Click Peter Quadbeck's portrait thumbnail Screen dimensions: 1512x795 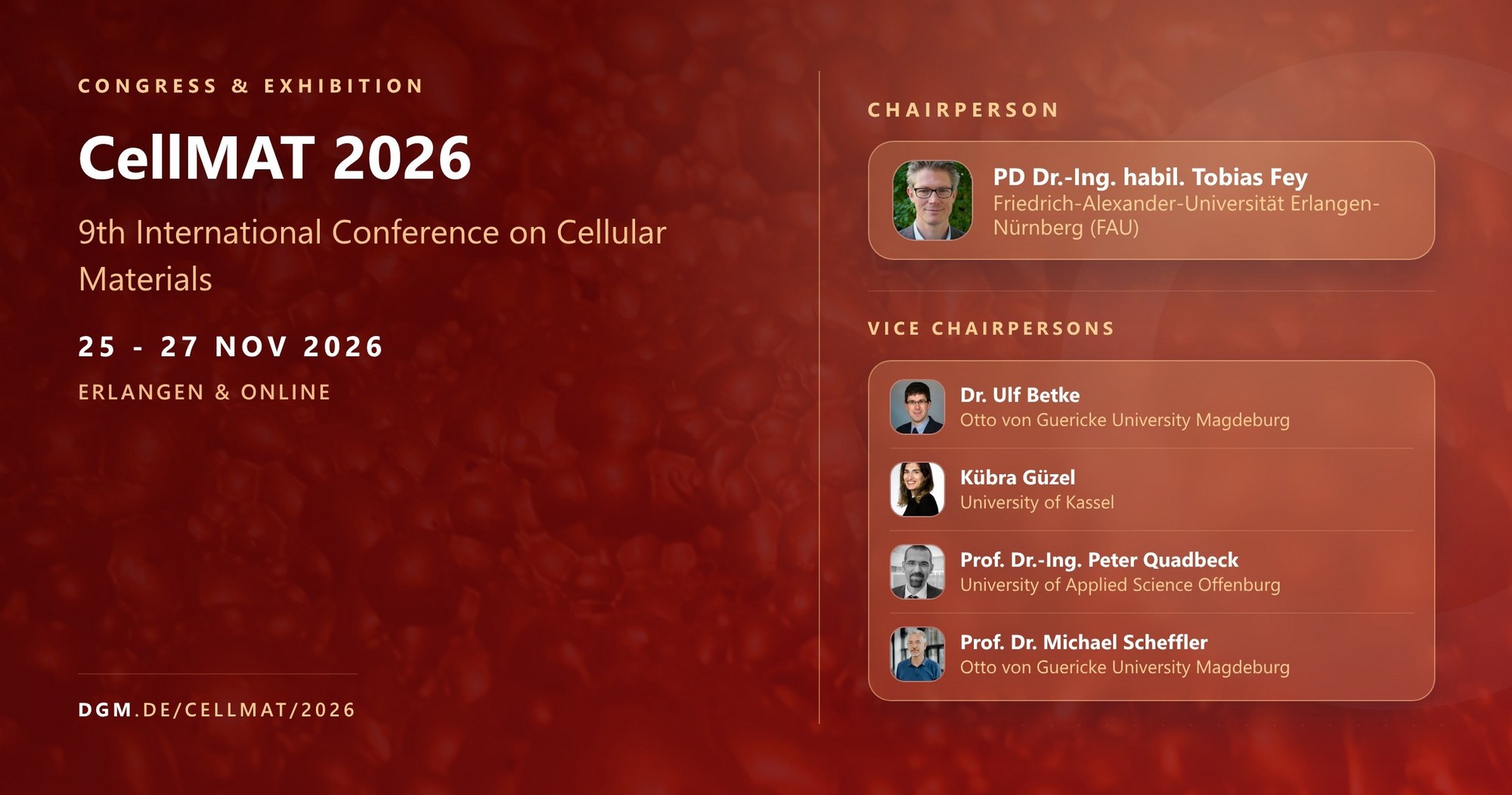point(917,572)
